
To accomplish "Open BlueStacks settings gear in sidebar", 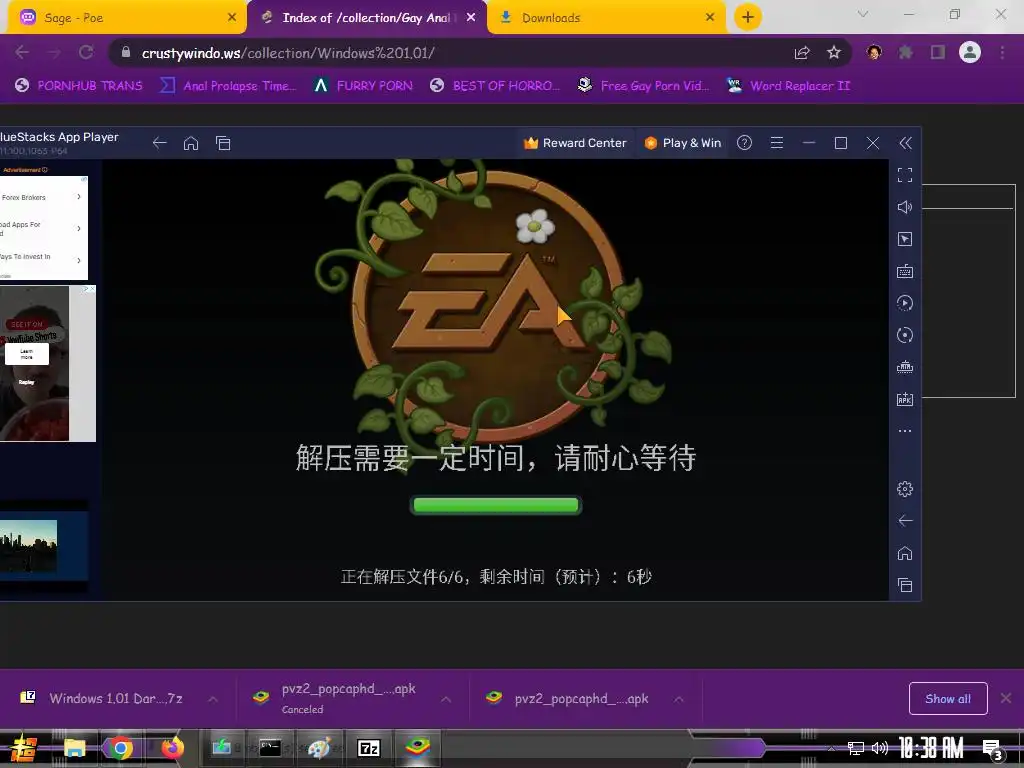I will click(x=904, y=488).
